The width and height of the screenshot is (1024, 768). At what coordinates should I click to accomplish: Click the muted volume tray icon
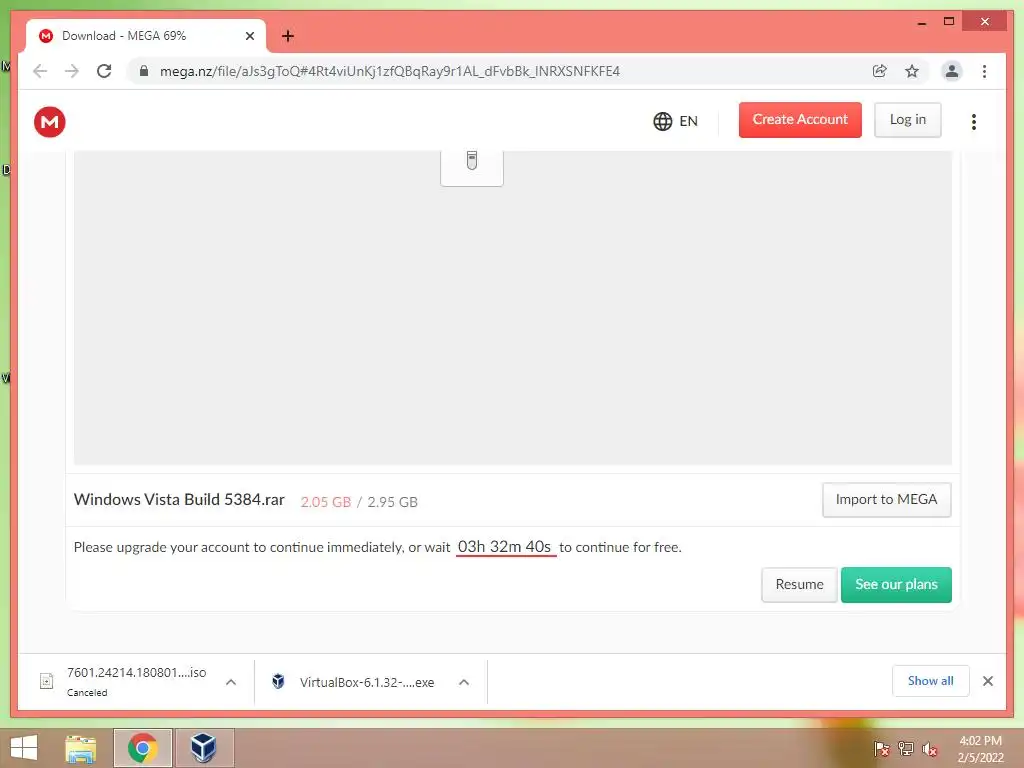point(930,748)
